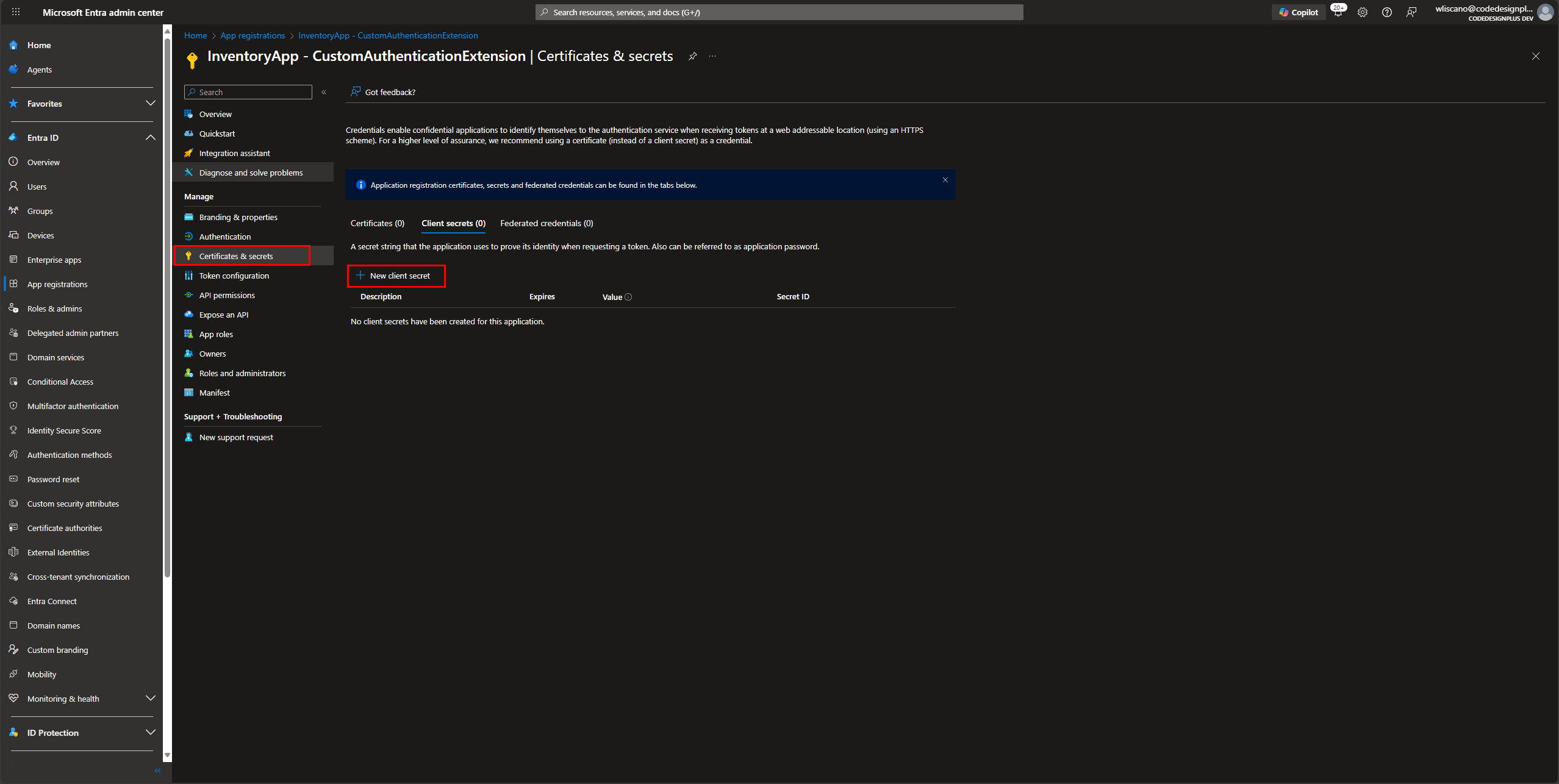Focus the Search resources, services, and docs box
The height and width of the screenshot is (784, 1559).
[779, 12]
